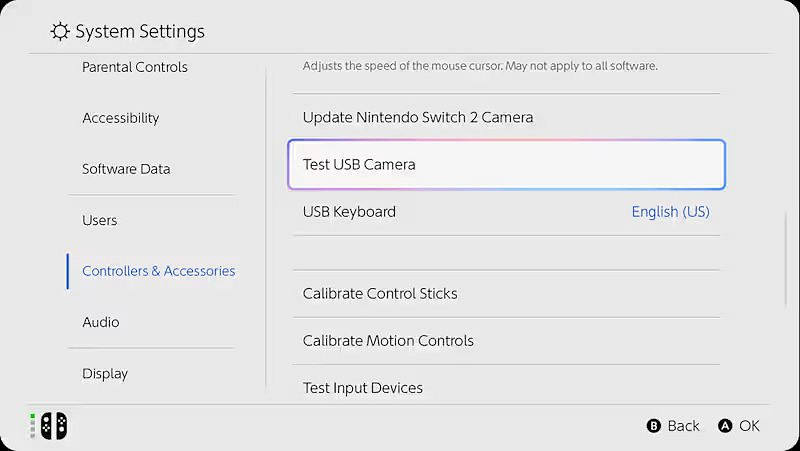Open Display settings in sidebar
The height and width of the screenshot is (451, 800).
(x=105, y=373)
